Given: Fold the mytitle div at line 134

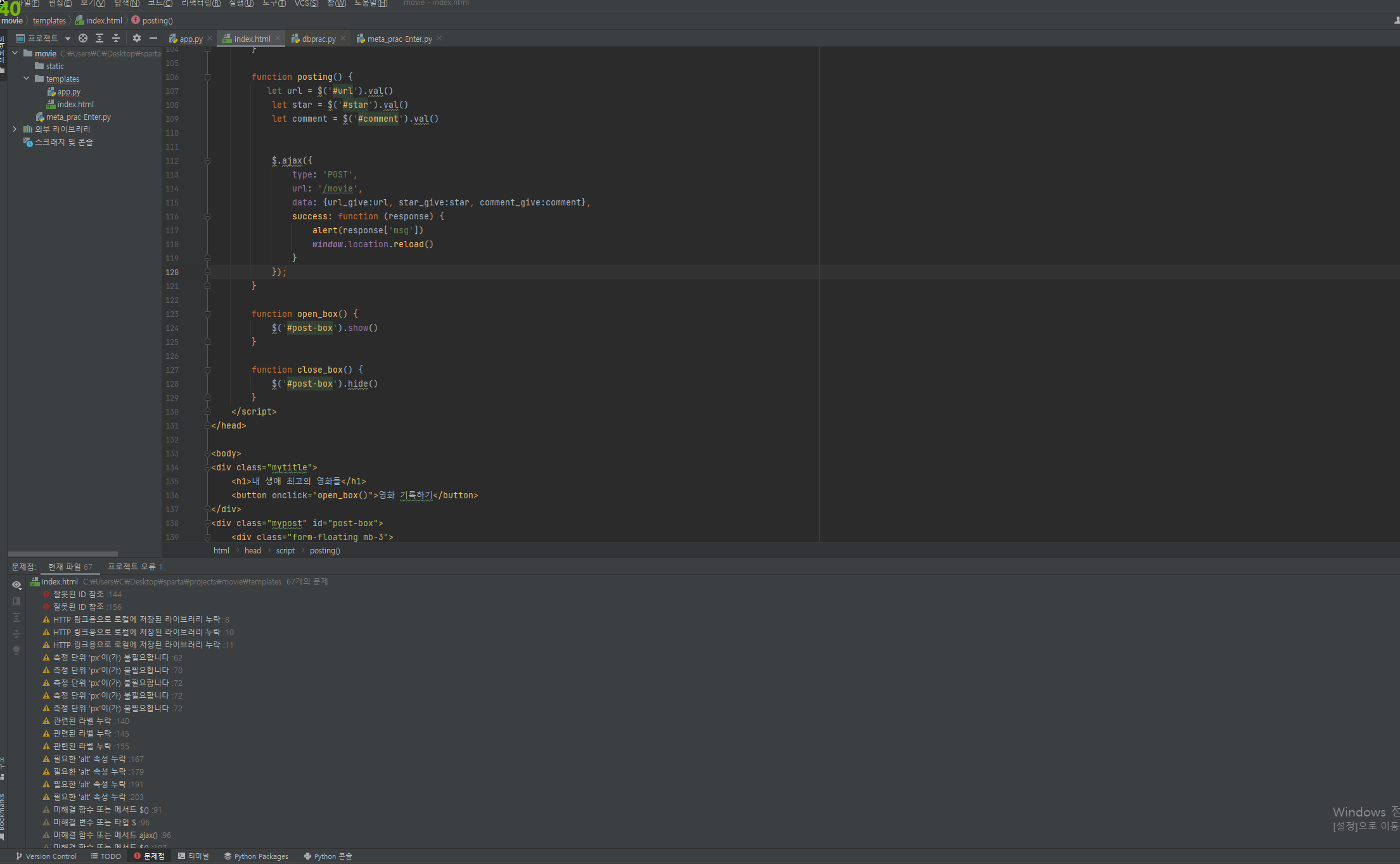Looking at the screenshot, I should pos(207,468).
